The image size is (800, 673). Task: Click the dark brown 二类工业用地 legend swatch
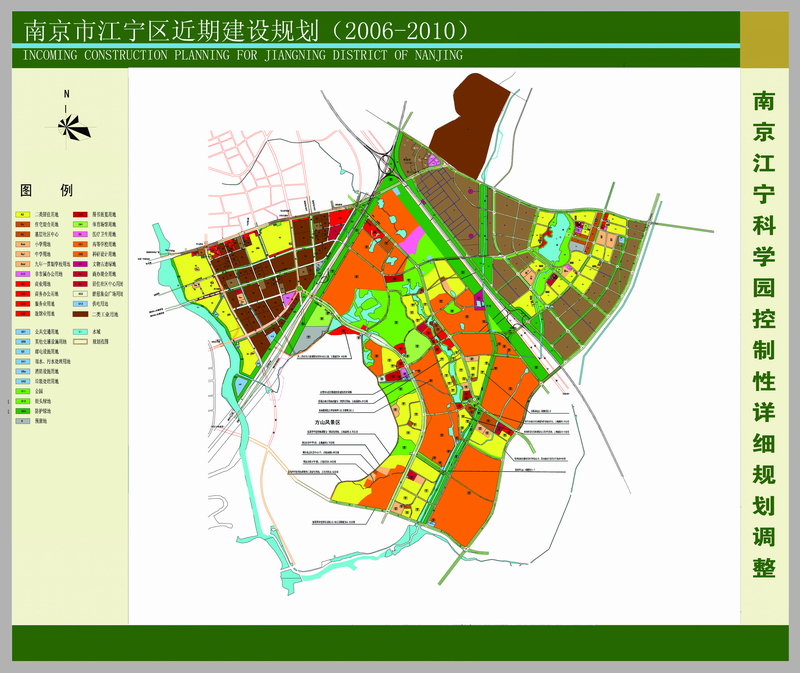79,314
